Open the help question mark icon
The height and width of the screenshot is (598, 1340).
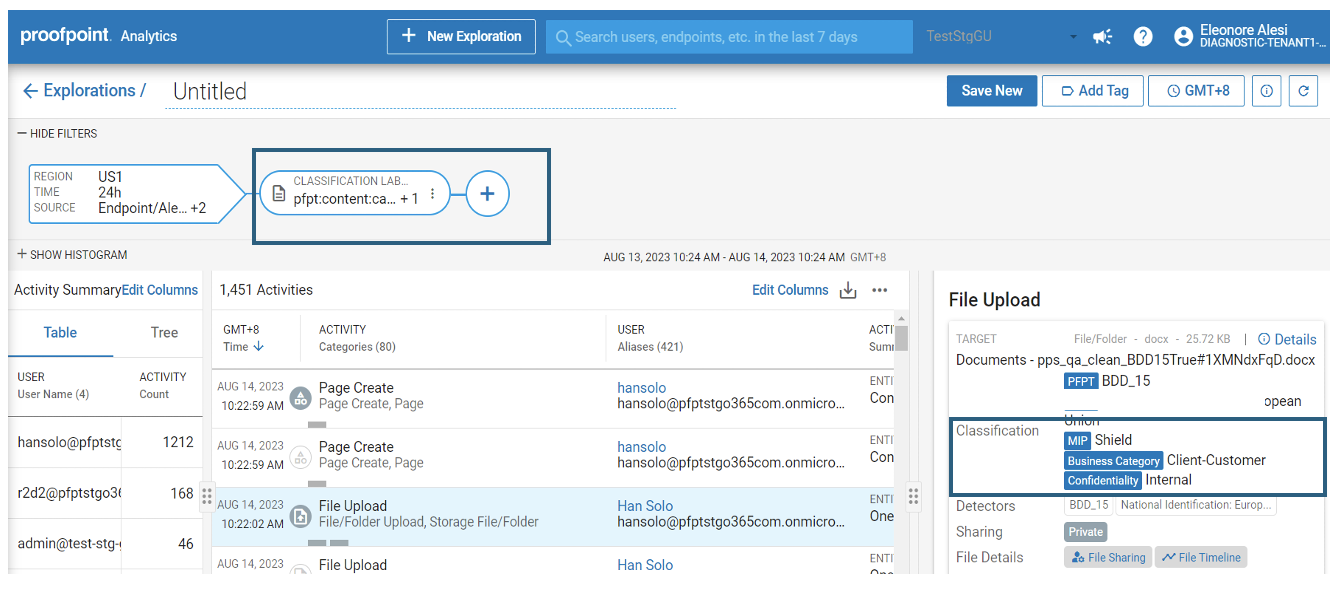(1143, 37)
